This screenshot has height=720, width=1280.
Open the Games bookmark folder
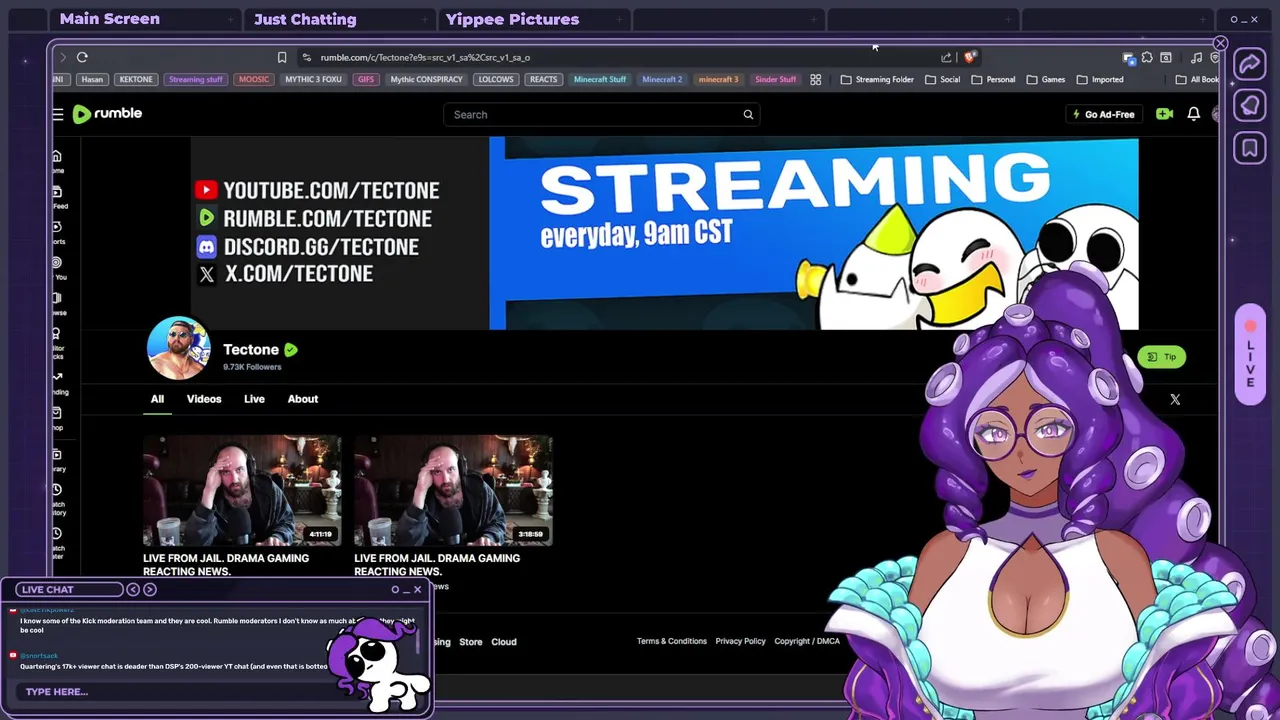[1045, 79]
